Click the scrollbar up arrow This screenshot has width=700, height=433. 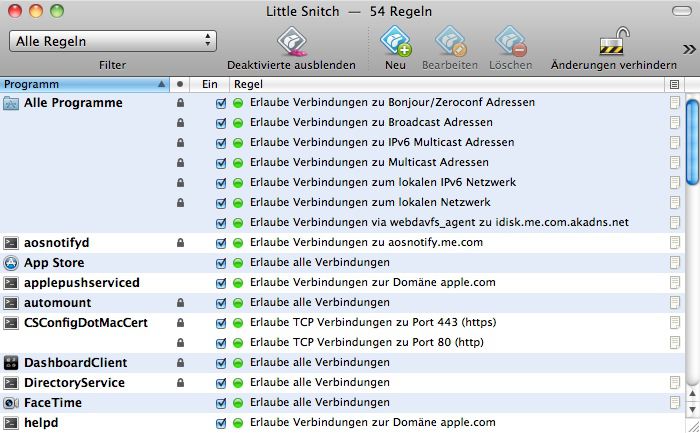[692, 394]
